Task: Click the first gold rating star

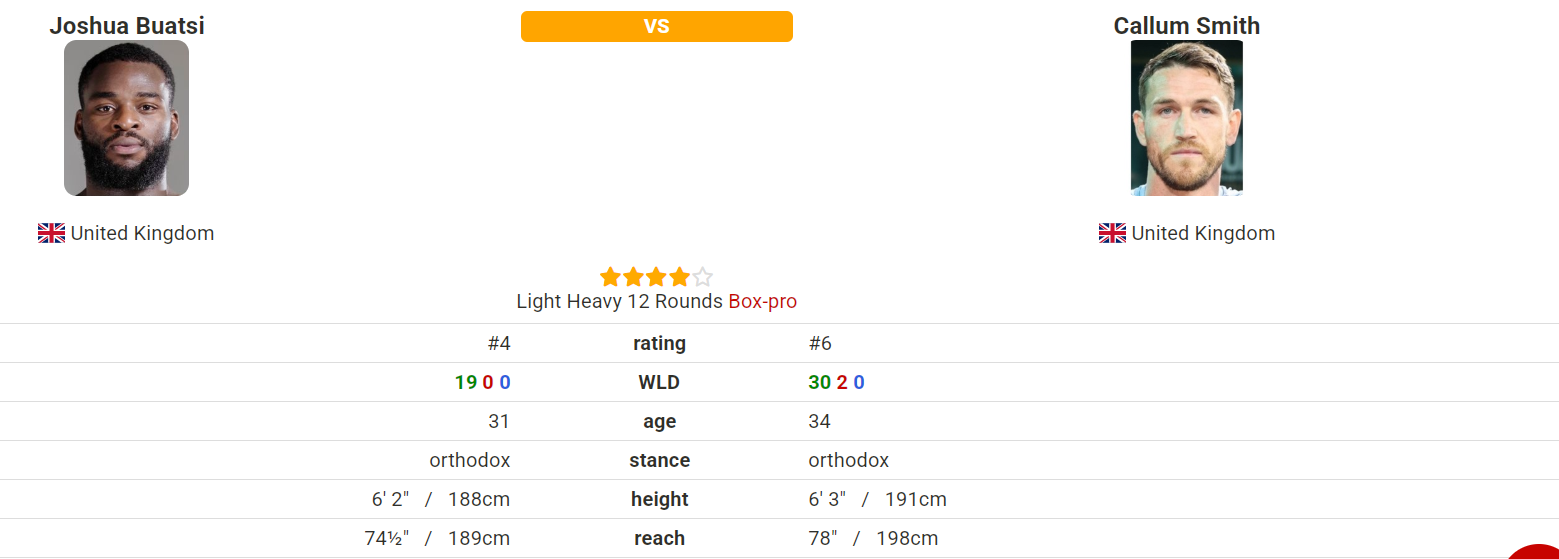Action: (x=610, y=277)
